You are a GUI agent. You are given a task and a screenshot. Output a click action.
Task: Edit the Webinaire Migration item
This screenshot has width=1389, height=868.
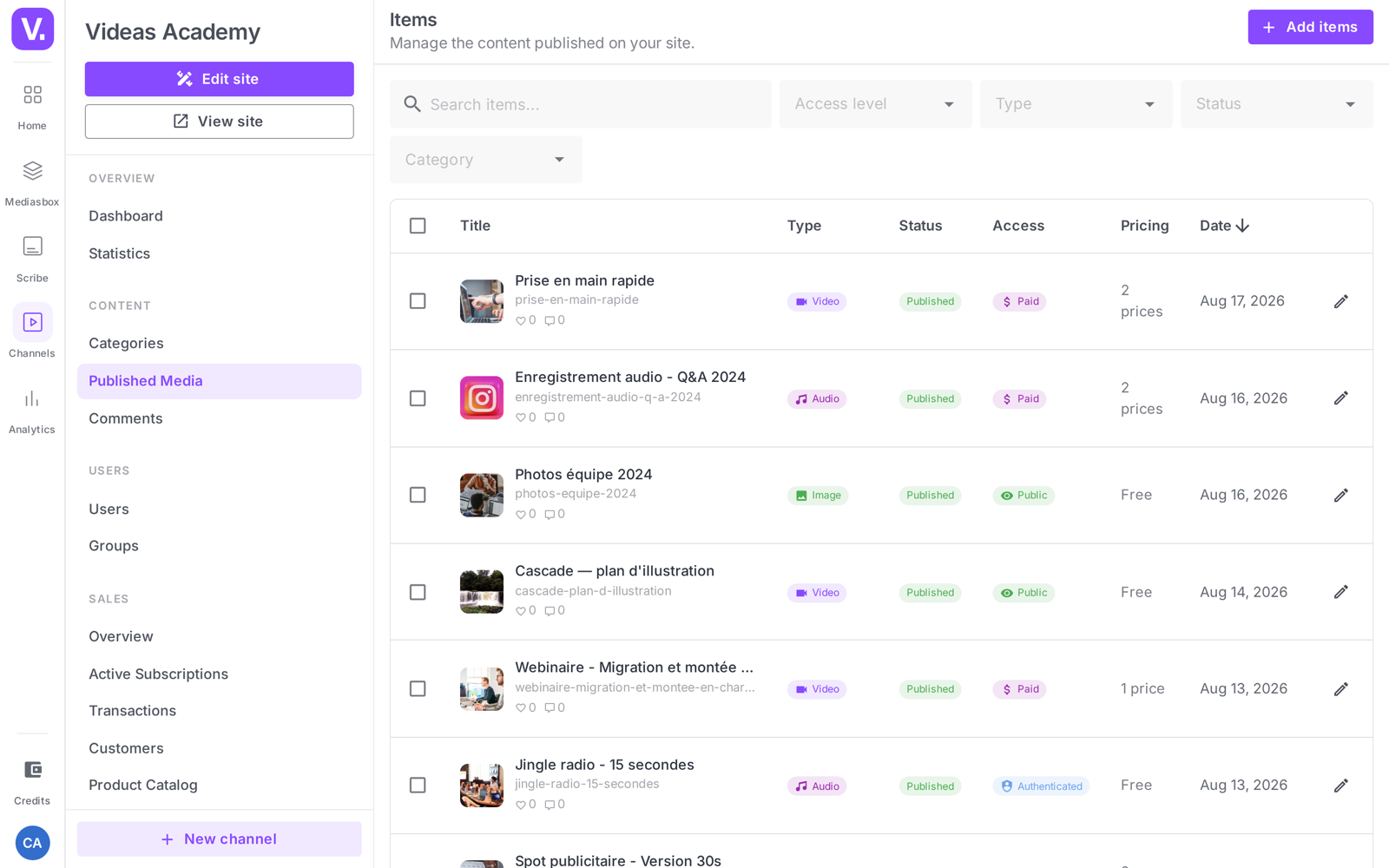coord(1341,689)
